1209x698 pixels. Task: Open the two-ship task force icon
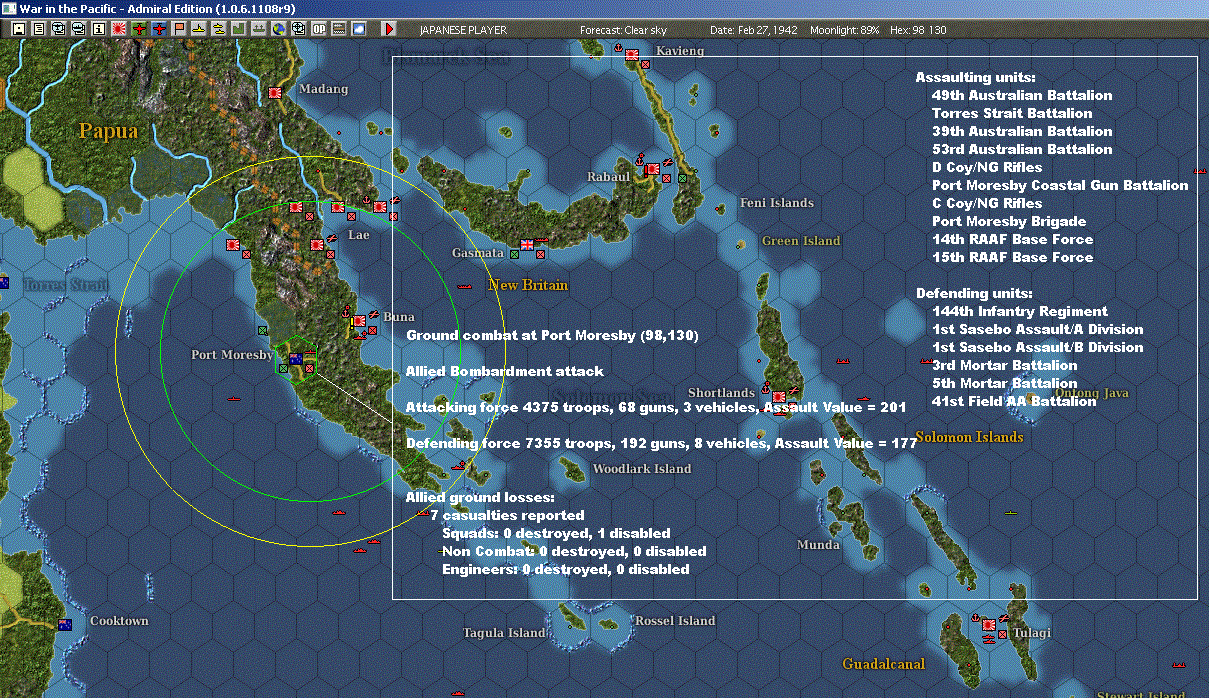[219, 29]
